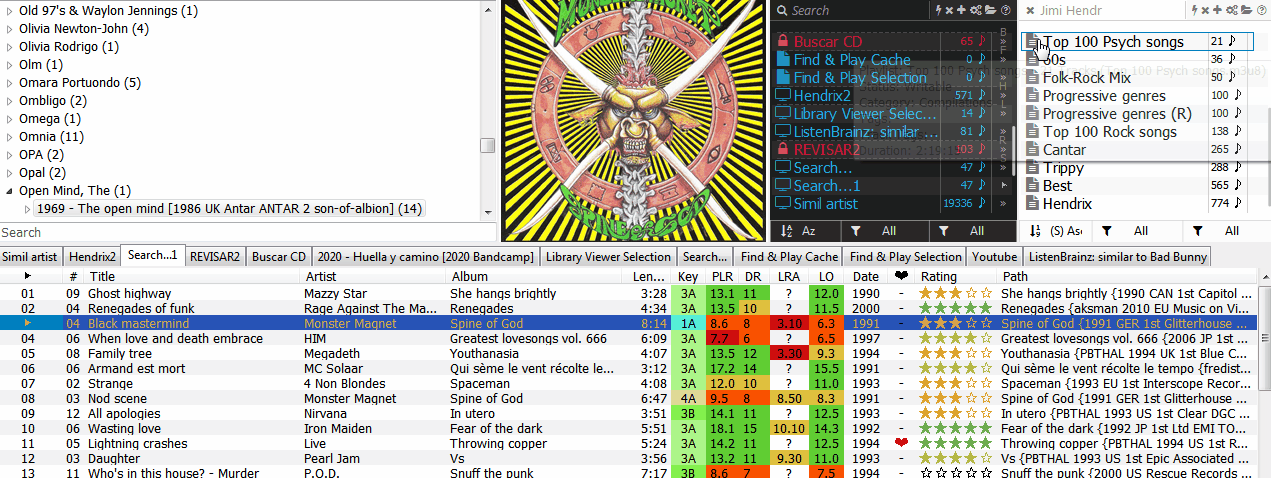Screen dimensions: 1271x478
Task: Click the library tree vertical scrollbar thumb
Action: pyautogui.click(x=488, y=145)
